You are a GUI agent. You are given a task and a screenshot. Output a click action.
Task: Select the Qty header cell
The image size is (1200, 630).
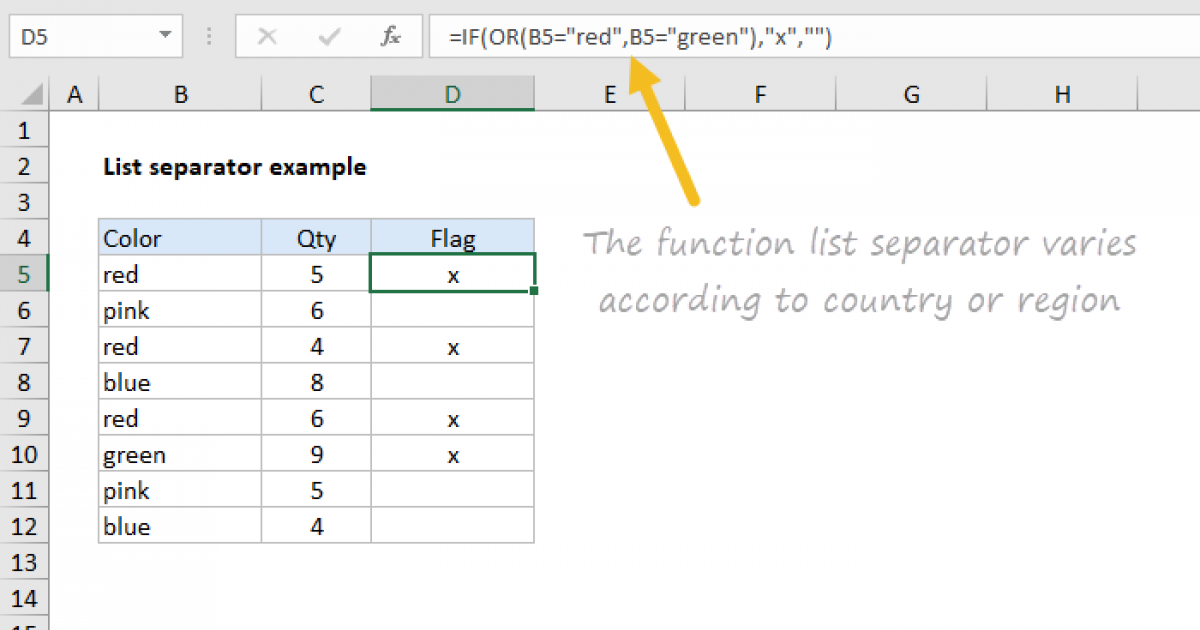point(316,238)
